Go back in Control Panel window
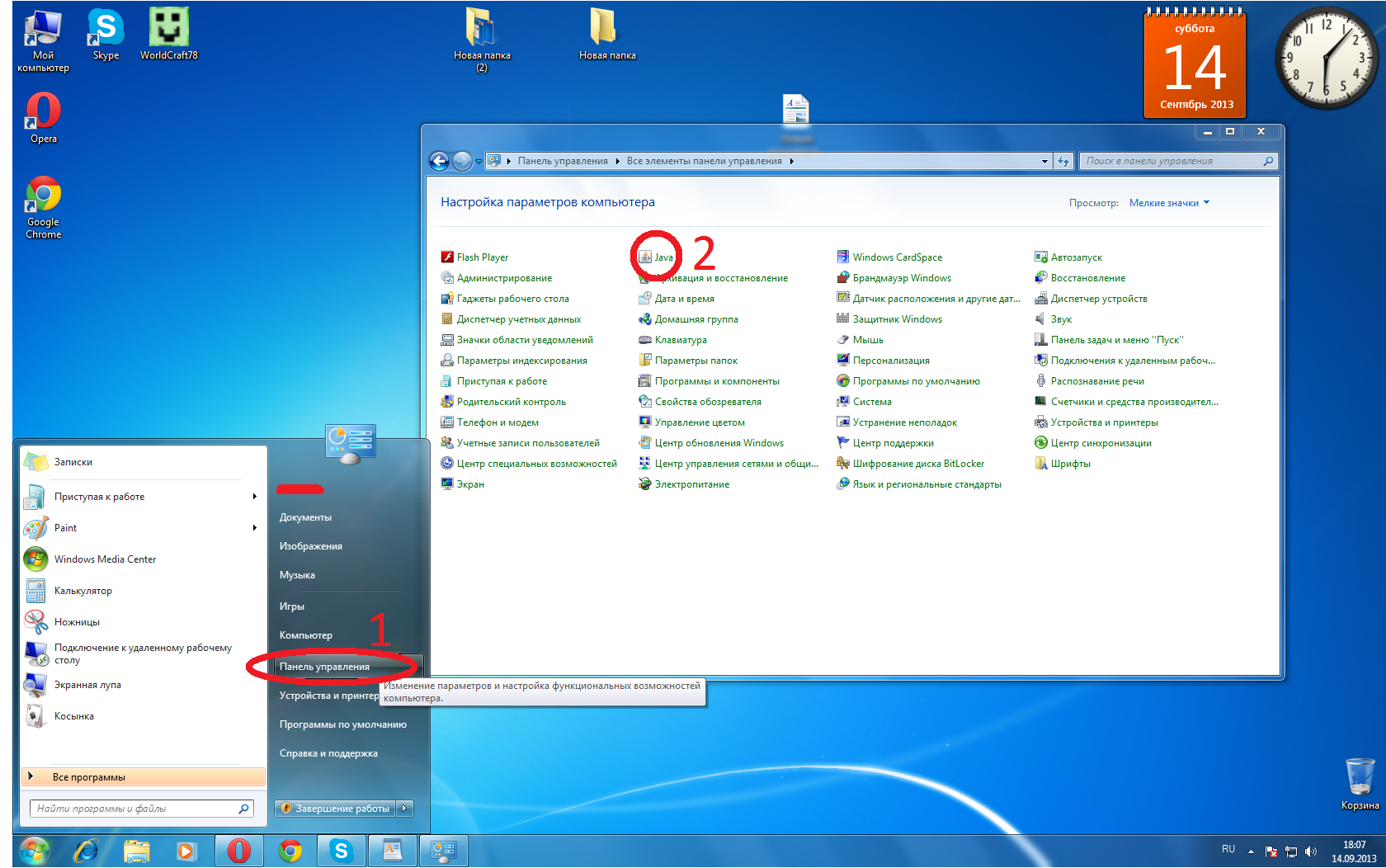 coord(439,161)
